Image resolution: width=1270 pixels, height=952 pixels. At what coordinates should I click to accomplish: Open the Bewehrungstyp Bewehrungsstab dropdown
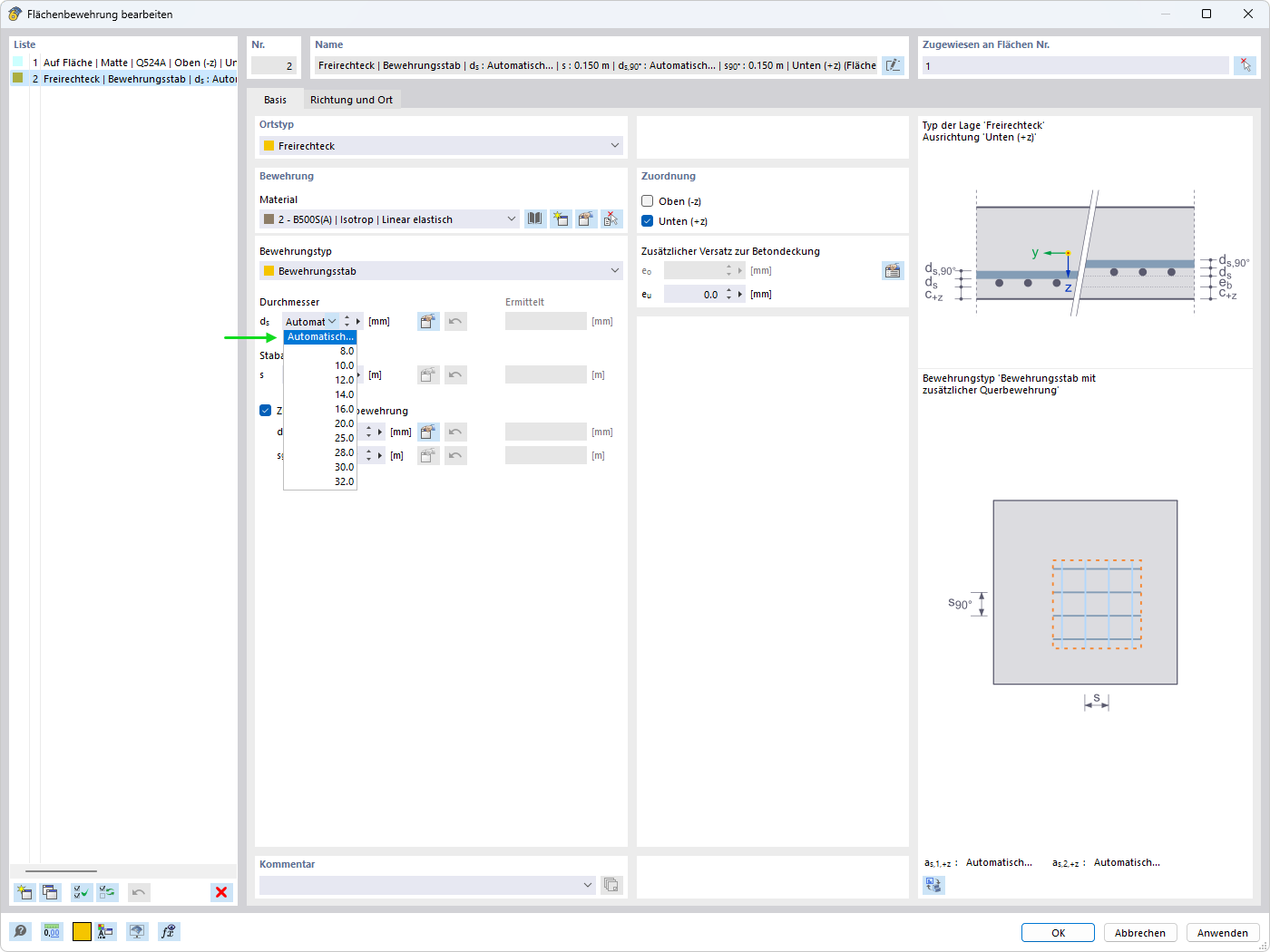(442, 270)
